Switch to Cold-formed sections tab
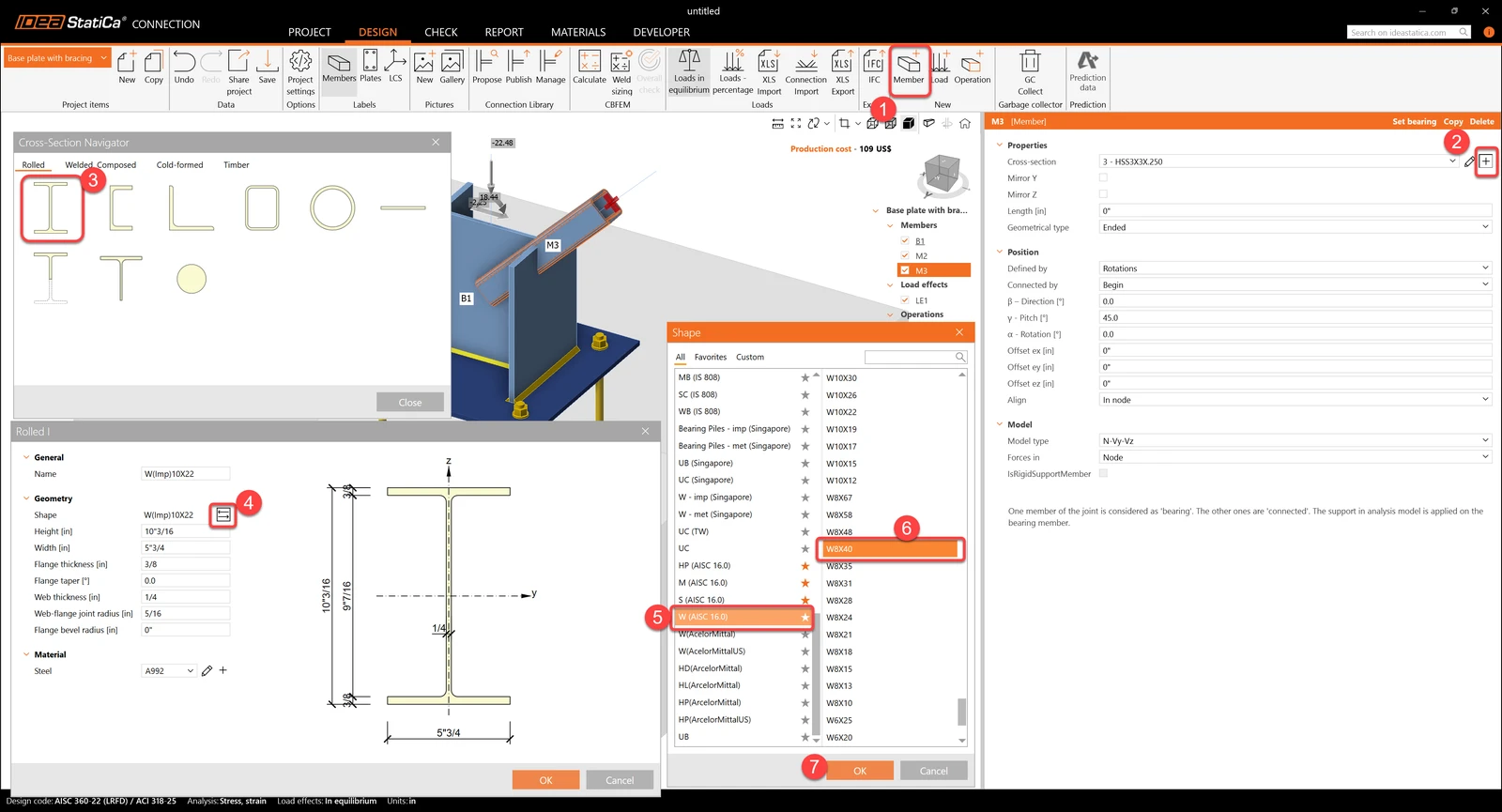The image size is (1502, 812). click(179, 165)
